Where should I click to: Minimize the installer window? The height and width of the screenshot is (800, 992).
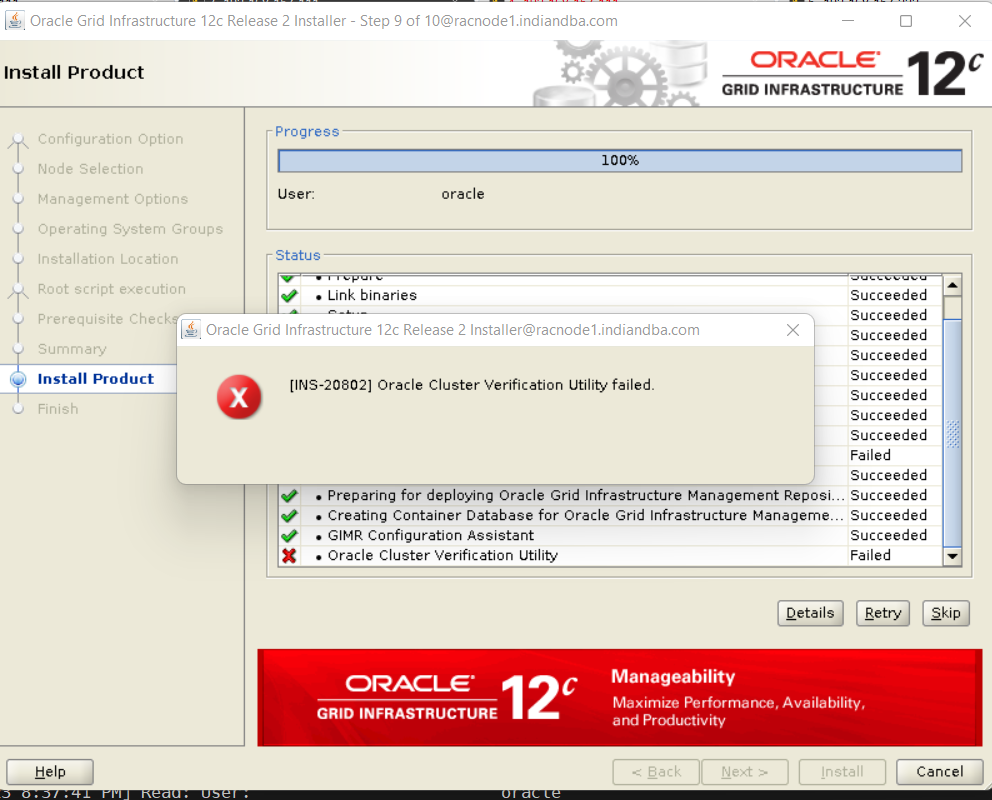848,21
